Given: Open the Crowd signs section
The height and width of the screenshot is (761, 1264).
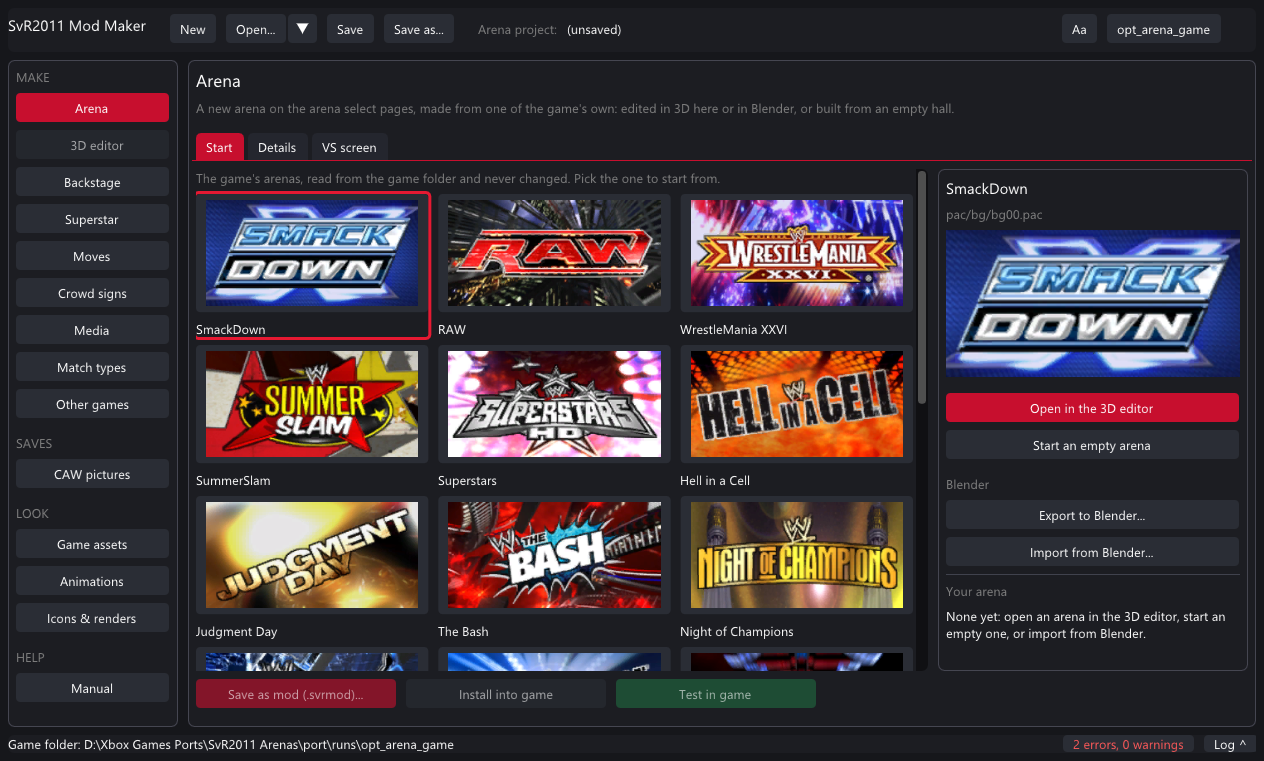Looking at the screenshot, I should [x=92, y=293].
